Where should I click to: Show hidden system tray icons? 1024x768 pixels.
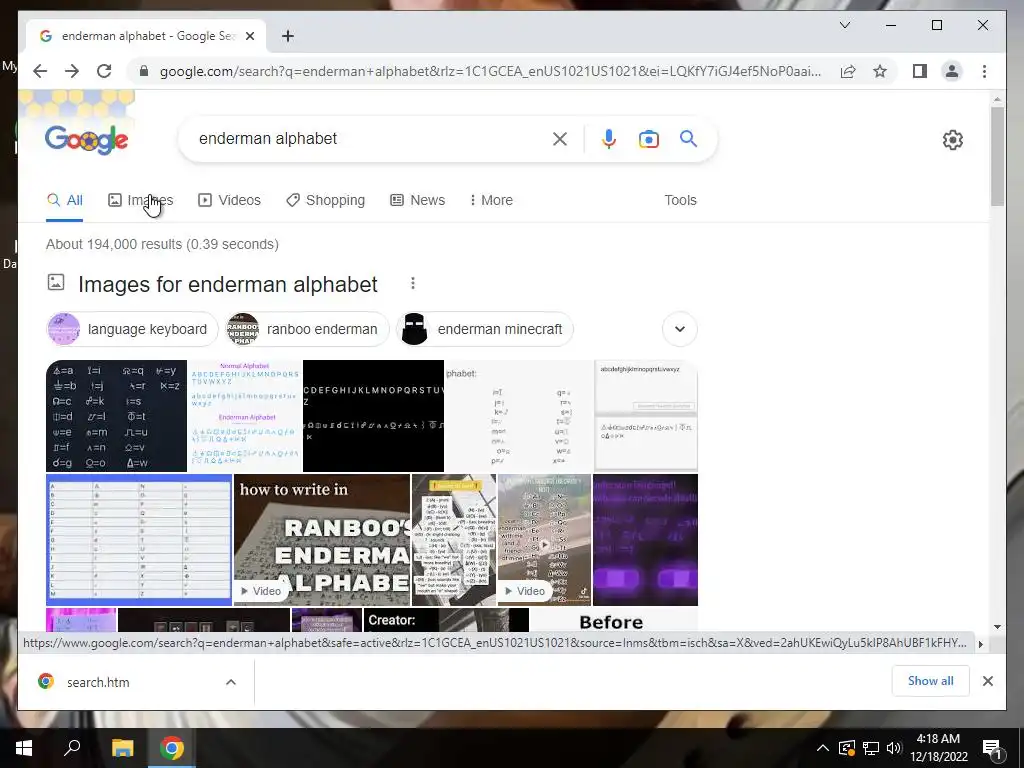coord(823,748)
